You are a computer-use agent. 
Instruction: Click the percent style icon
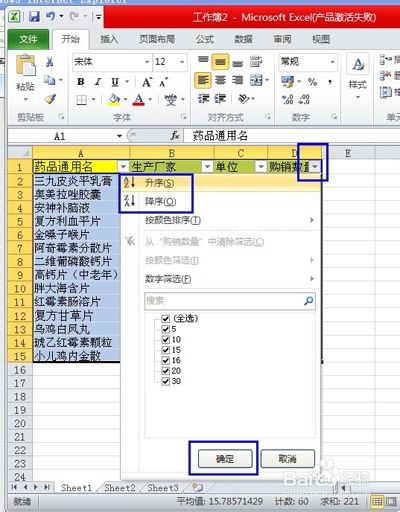(312, 82)
